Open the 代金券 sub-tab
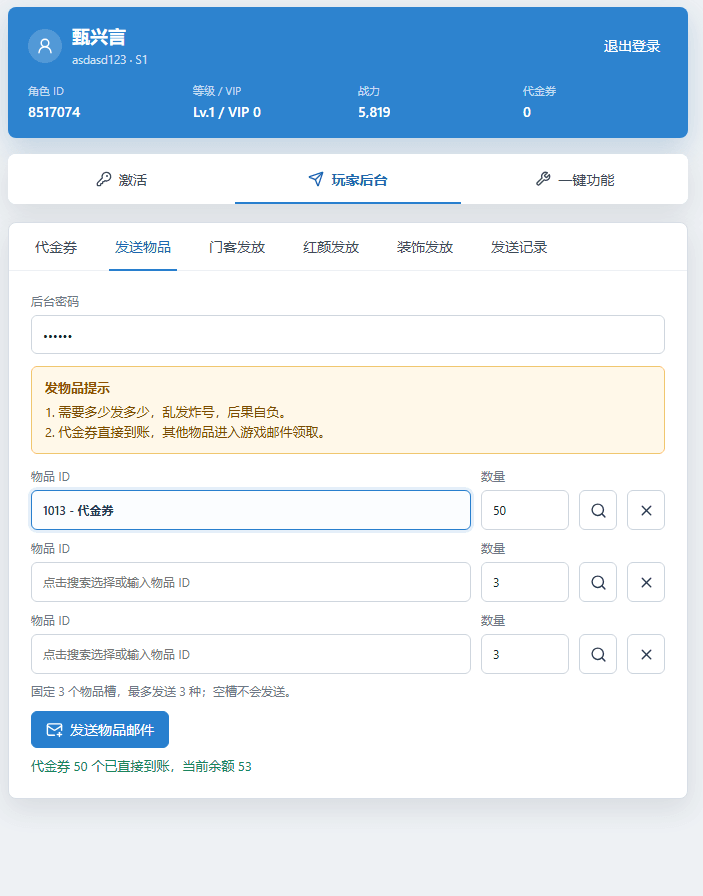The width and height of the screenshot is (703, 896). [56, 247]
